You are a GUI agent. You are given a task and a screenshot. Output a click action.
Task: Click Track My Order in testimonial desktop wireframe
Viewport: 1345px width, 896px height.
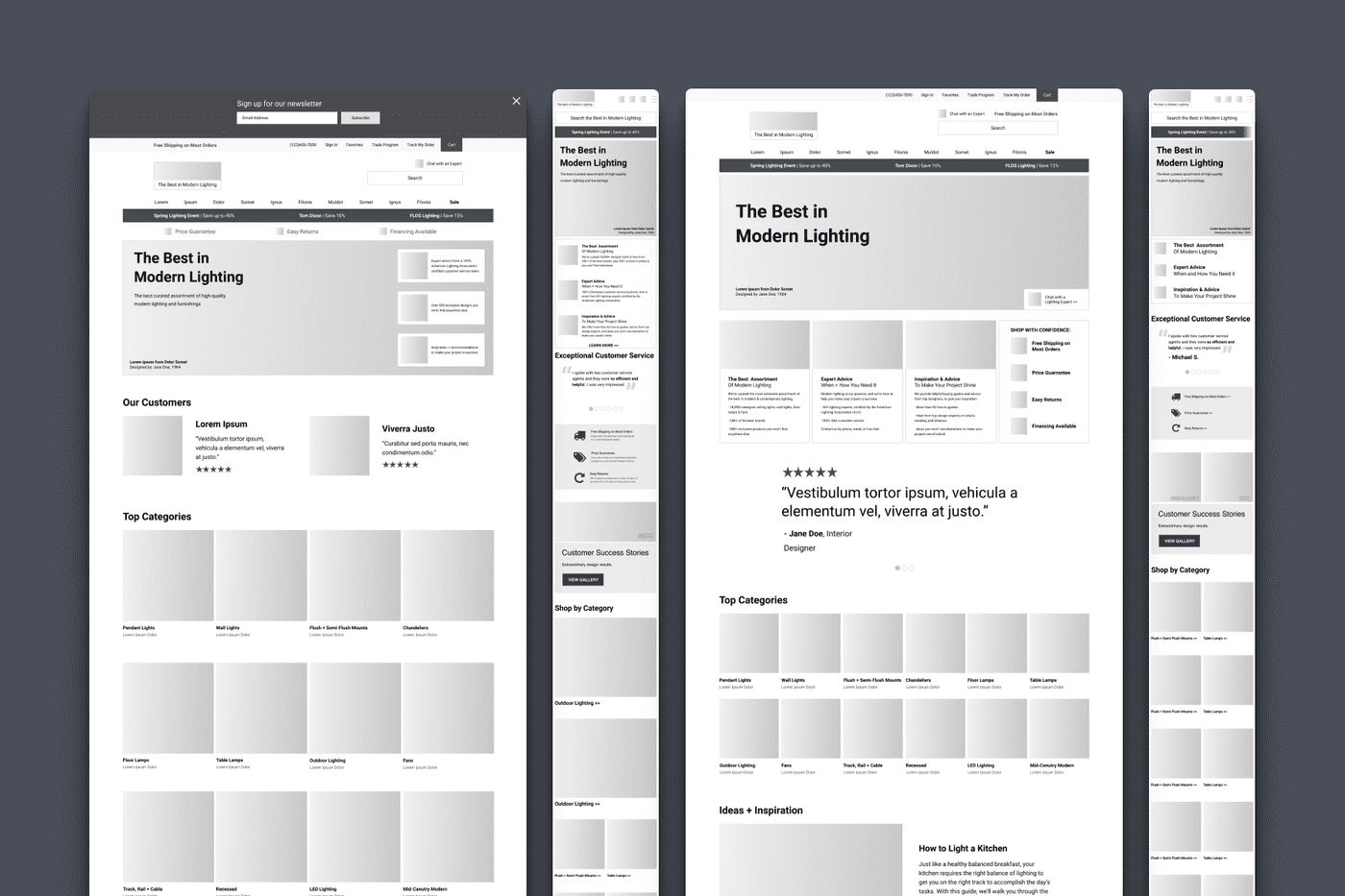tap(1016, 95)
